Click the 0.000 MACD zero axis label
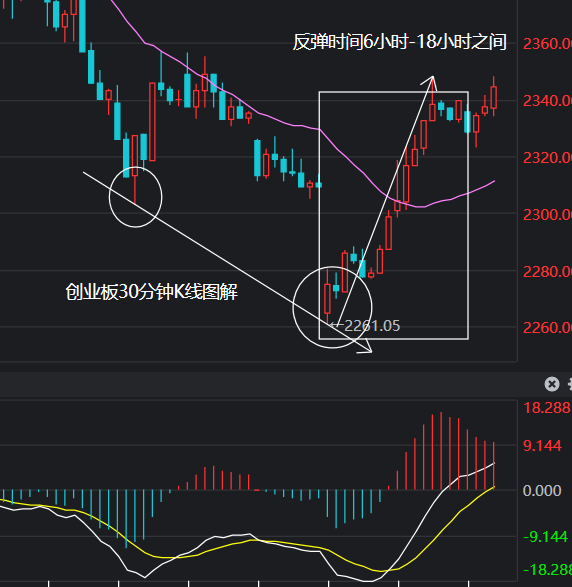This screenshot has height=587, width=572. tap(542, 490)
